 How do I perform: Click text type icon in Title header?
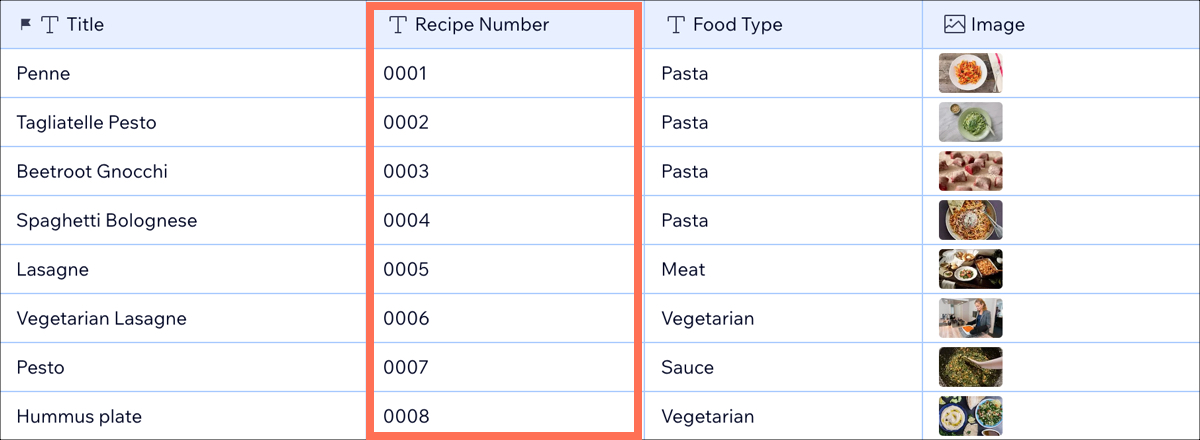pos(50,24)
